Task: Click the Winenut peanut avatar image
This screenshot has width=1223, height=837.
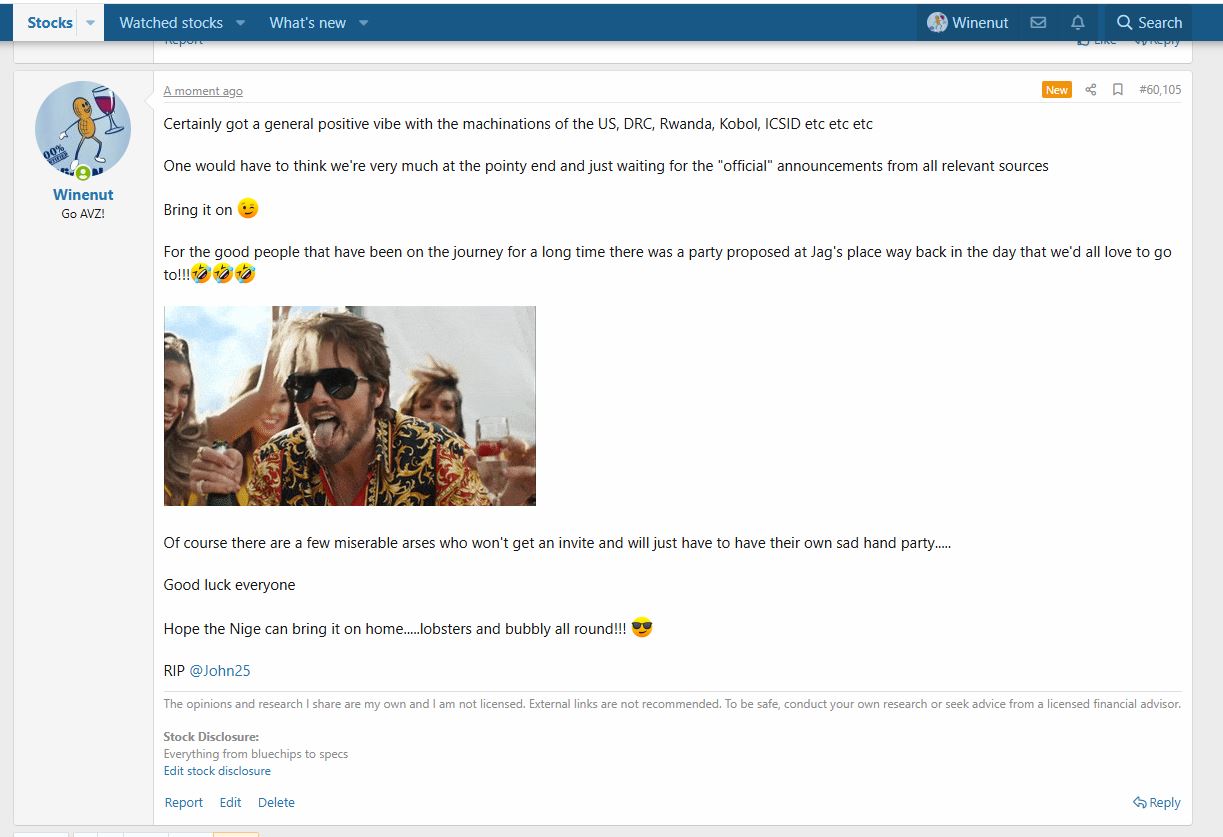Action: coord(83,129)
